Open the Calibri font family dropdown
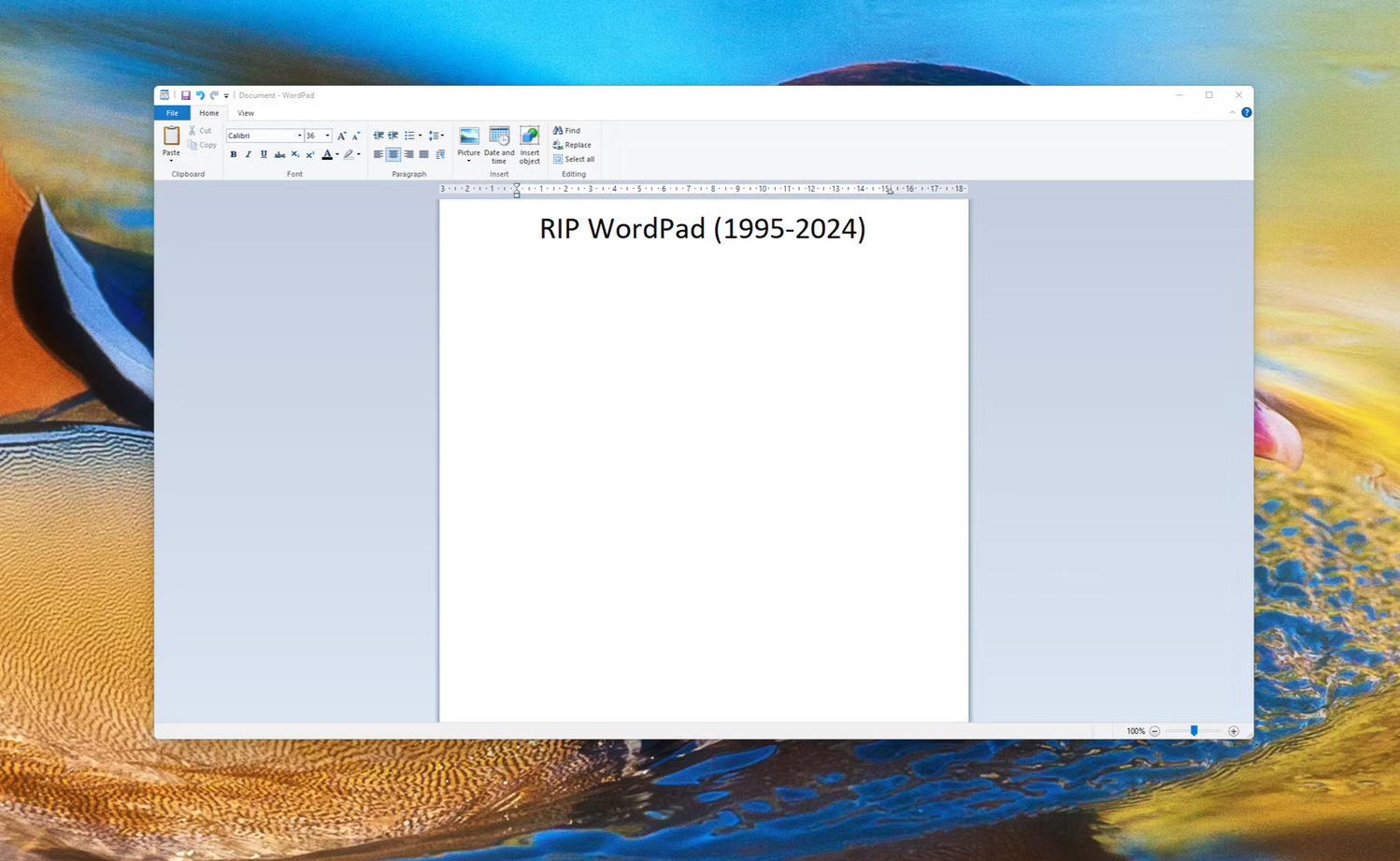The image size is (1400, 861). pos(299,136)
